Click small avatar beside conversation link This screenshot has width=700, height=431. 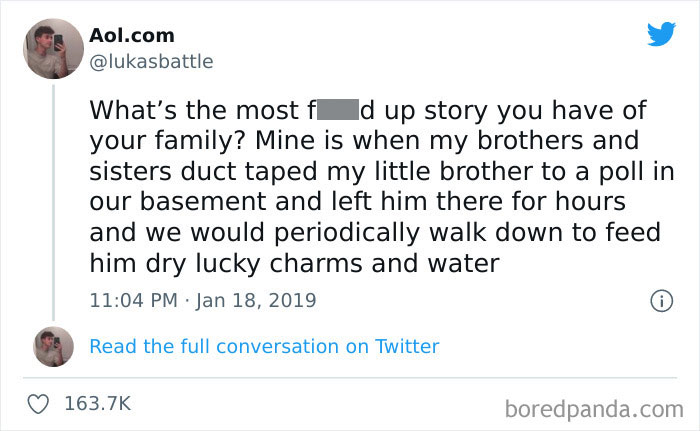point(52,346)
